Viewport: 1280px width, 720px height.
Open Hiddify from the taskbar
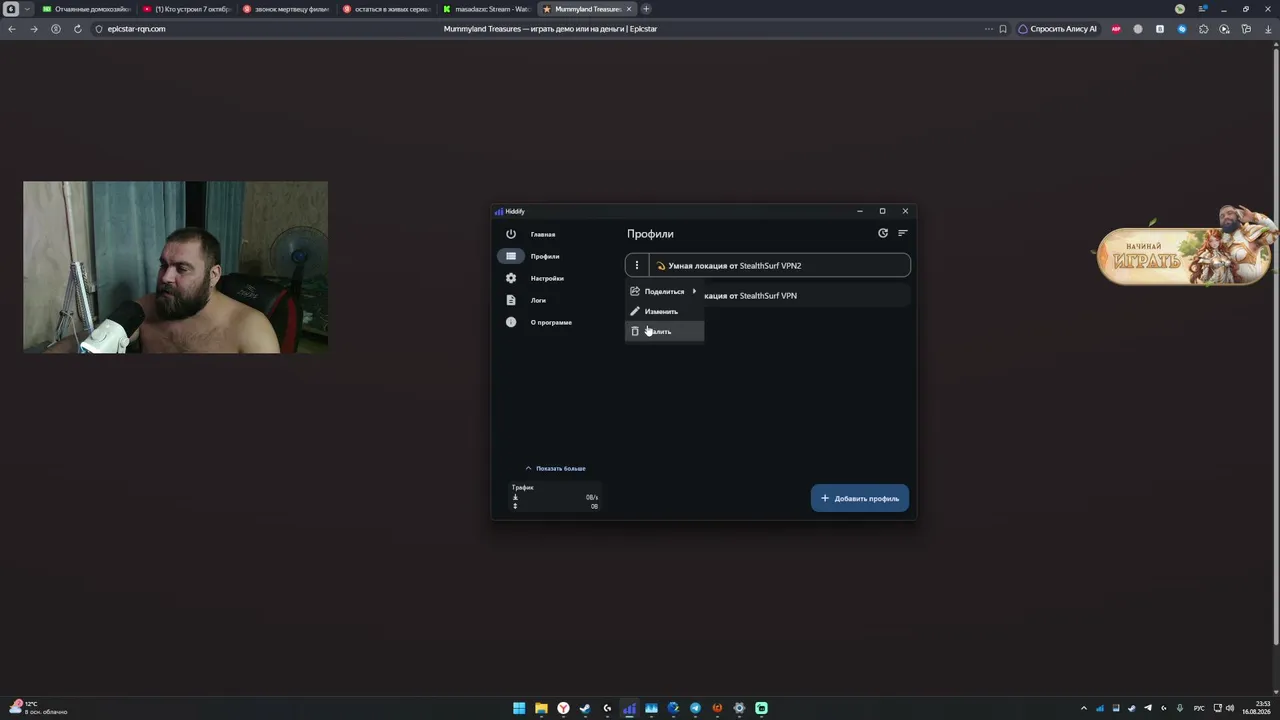coord(629,708)
